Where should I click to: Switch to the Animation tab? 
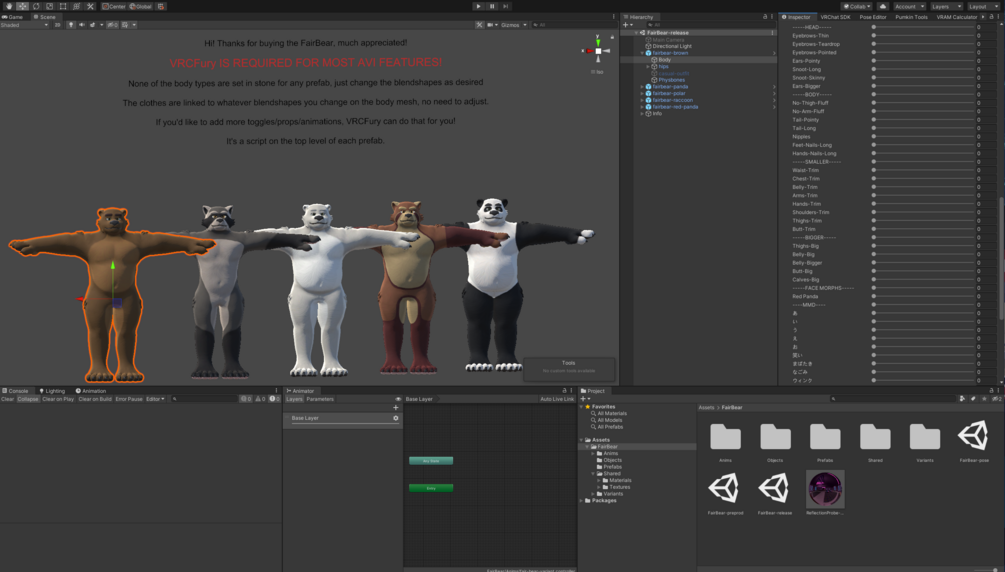[x=91, y=391]
